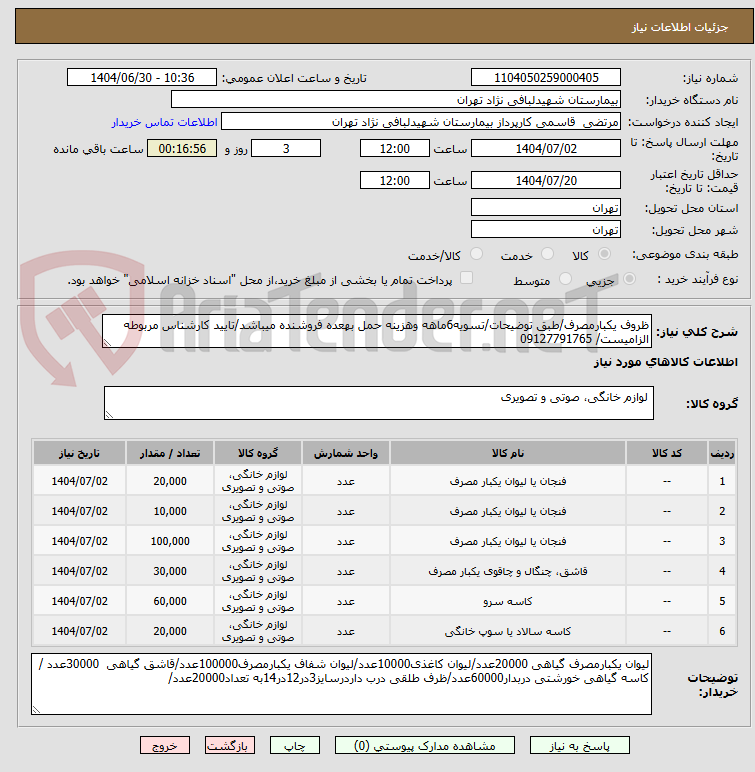Click the توضیحات خریدار text area
Image resolution: width=755 pixels, height=772 pixels.
[x=341, y=684]
